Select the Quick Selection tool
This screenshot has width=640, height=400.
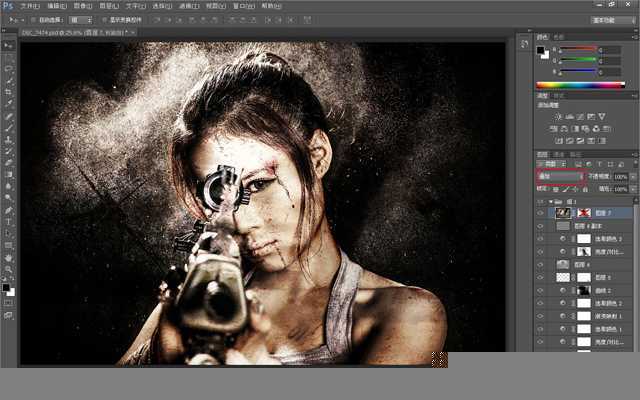click(x=8, y=80)
